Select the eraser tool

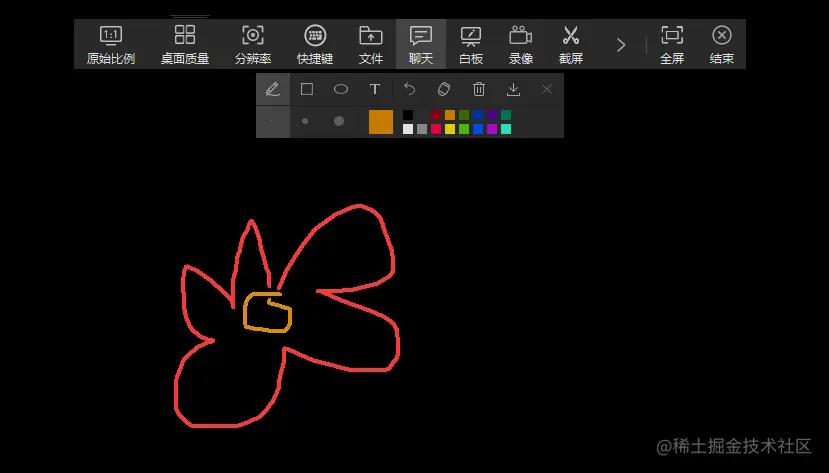click(444, 89)
